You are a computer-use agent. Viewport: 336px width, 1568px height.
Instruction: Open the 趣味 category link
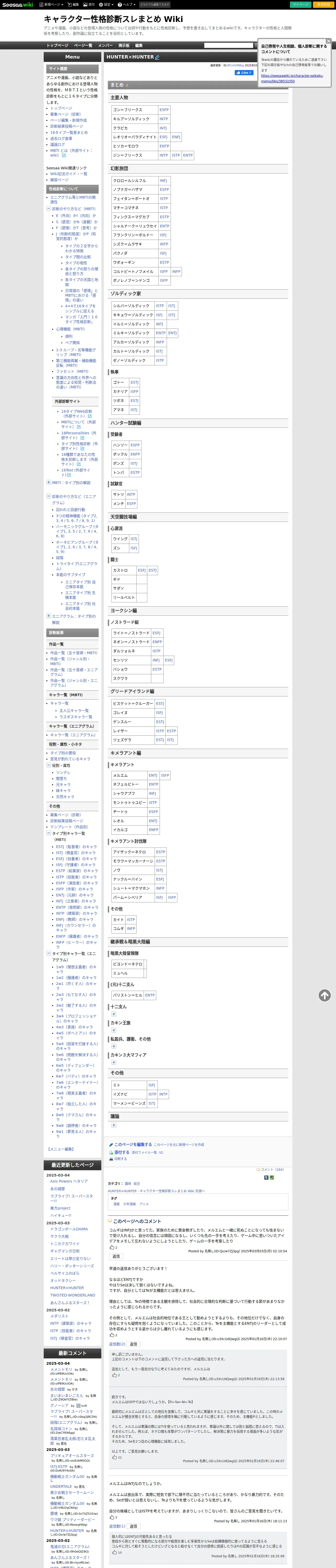click(x=127, y=1183)
